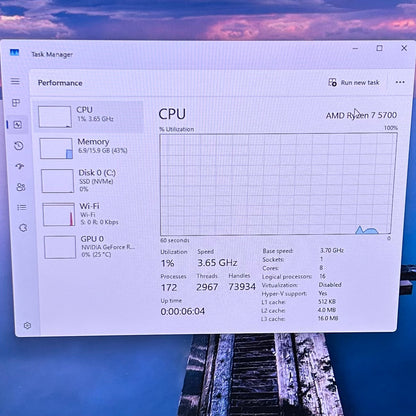The image size is (416, 416).
Task: Open the Processes page icon
Action: click(16, 103)
